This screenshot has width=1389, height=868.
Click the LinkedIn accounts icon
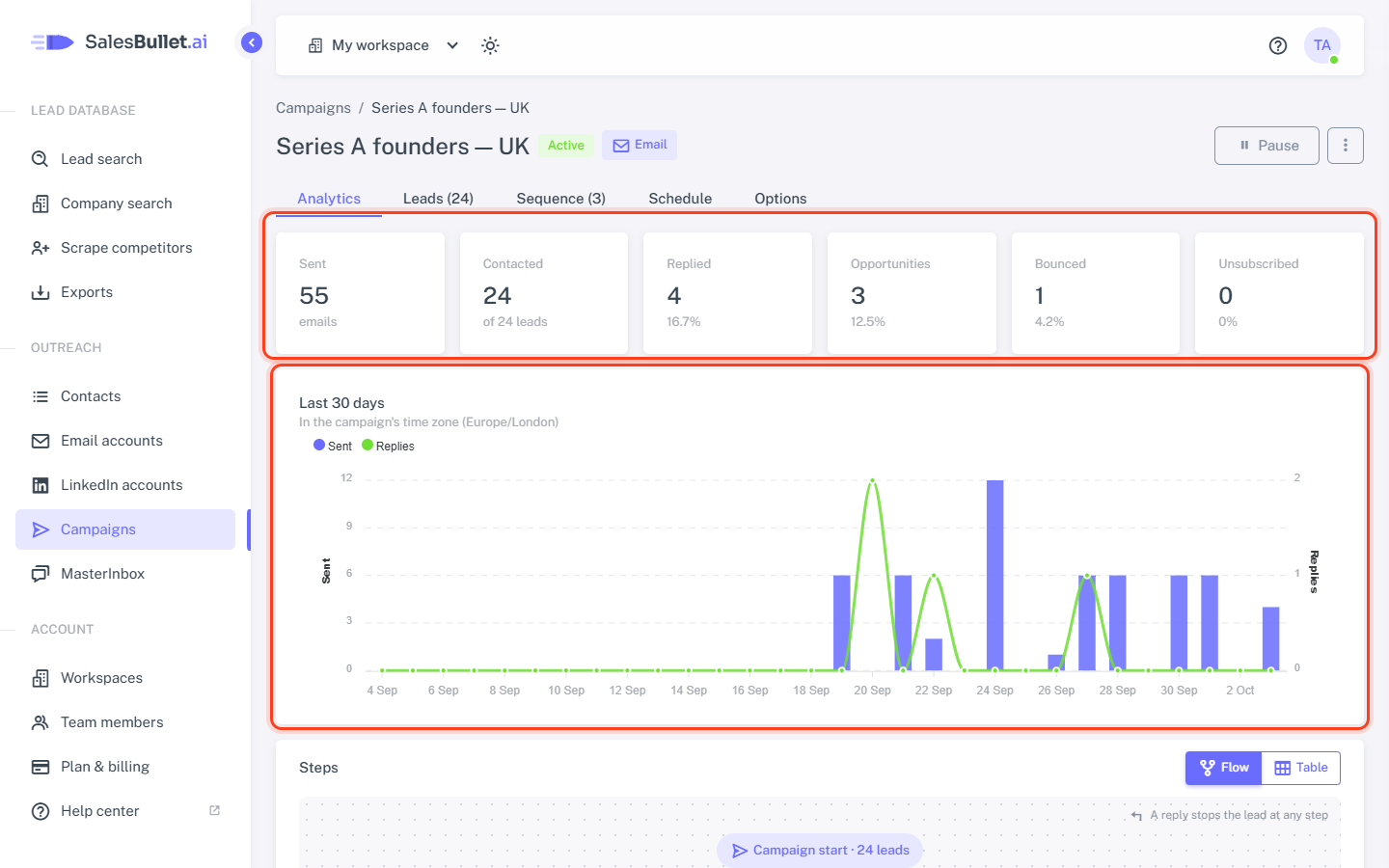click(41, 485)
